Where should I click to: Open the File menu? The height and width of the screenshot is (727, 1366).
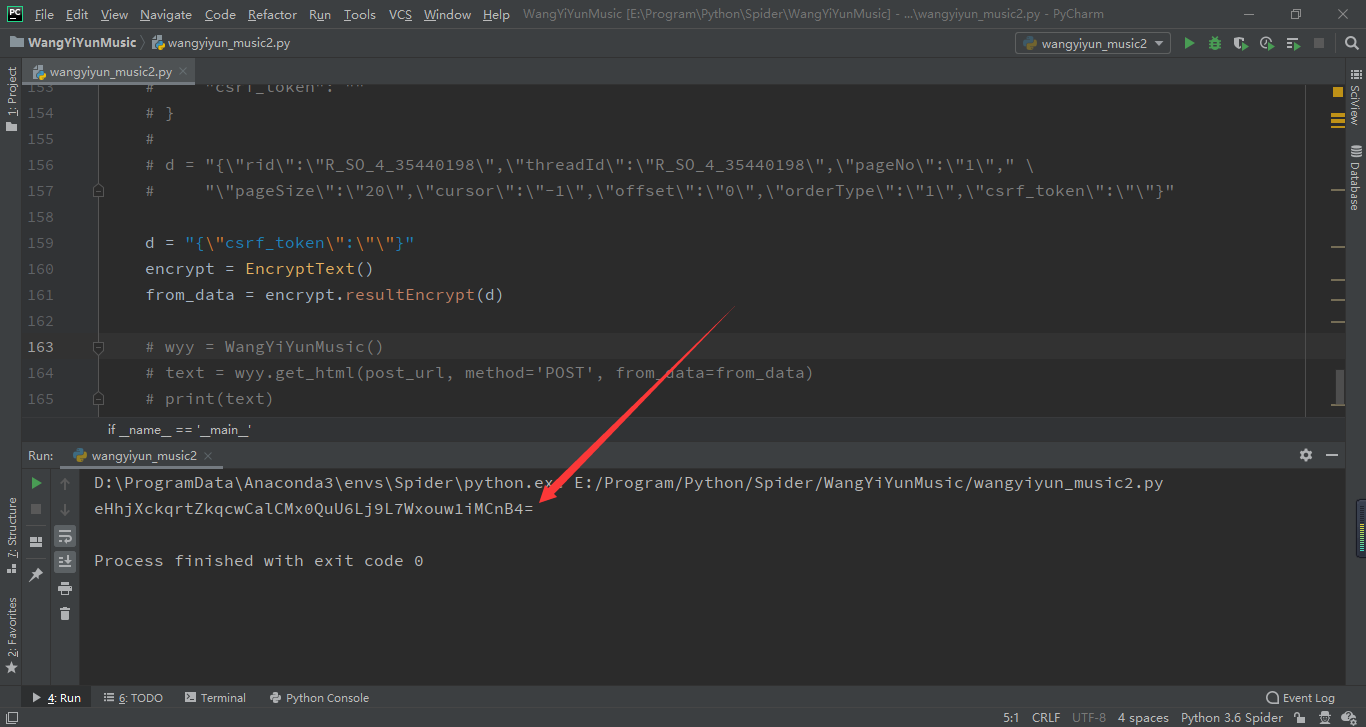[44, 14]
